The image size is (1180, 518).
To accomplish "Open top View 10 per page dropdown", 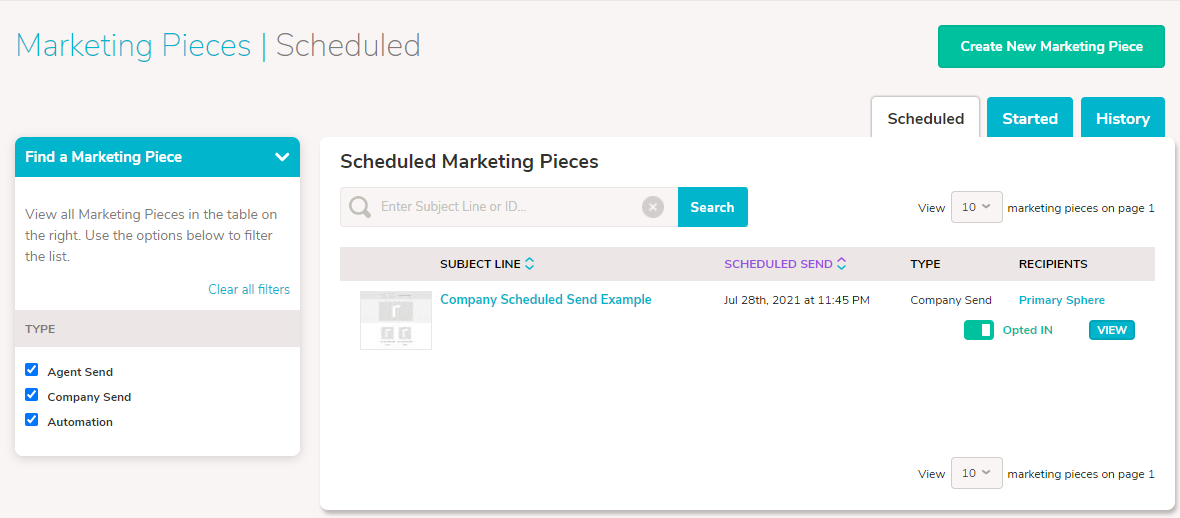I will [x=977, y=207].
